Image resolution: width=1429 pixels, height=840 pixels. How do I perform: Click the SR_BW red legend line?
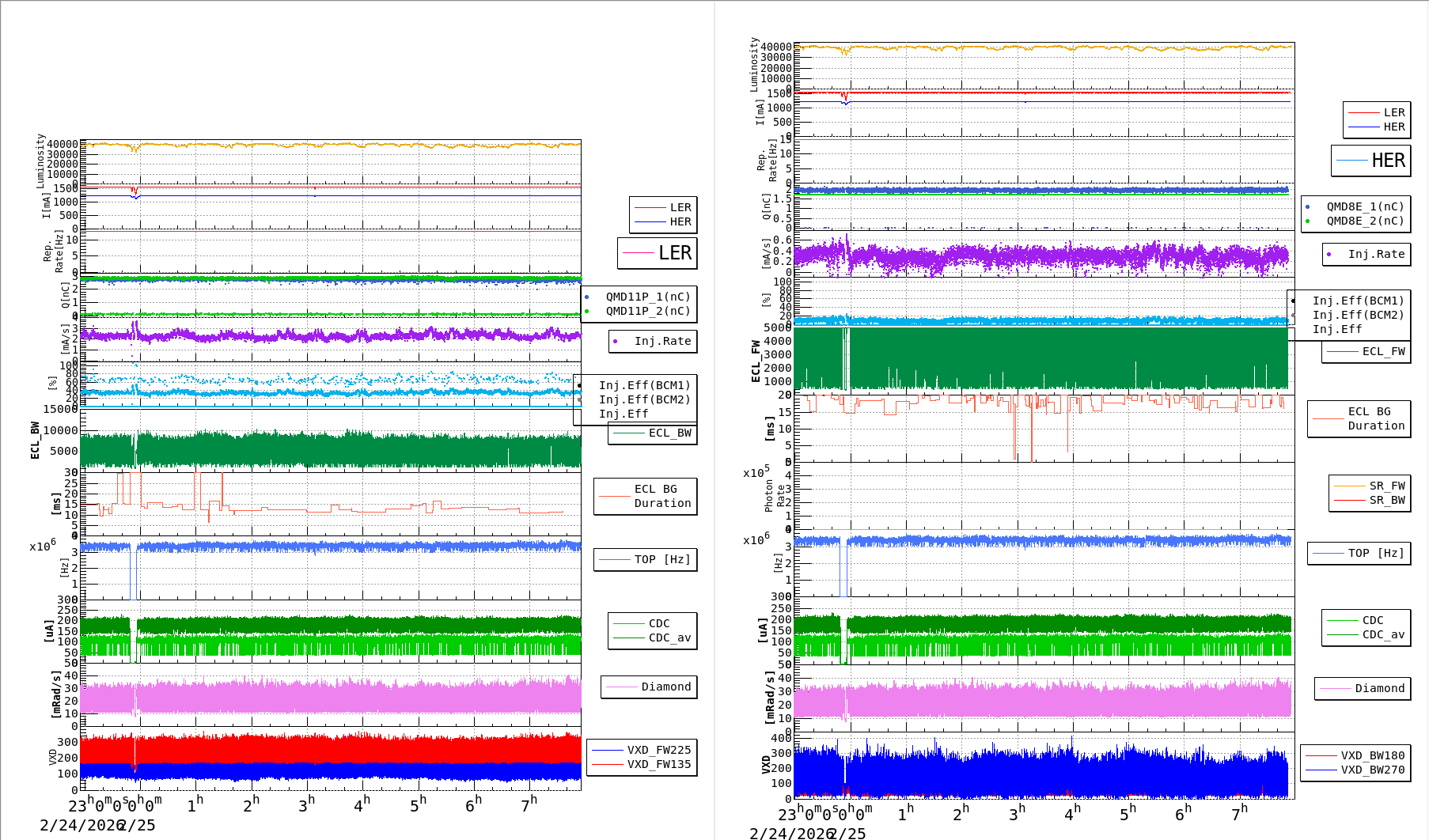coord(1349,501)
